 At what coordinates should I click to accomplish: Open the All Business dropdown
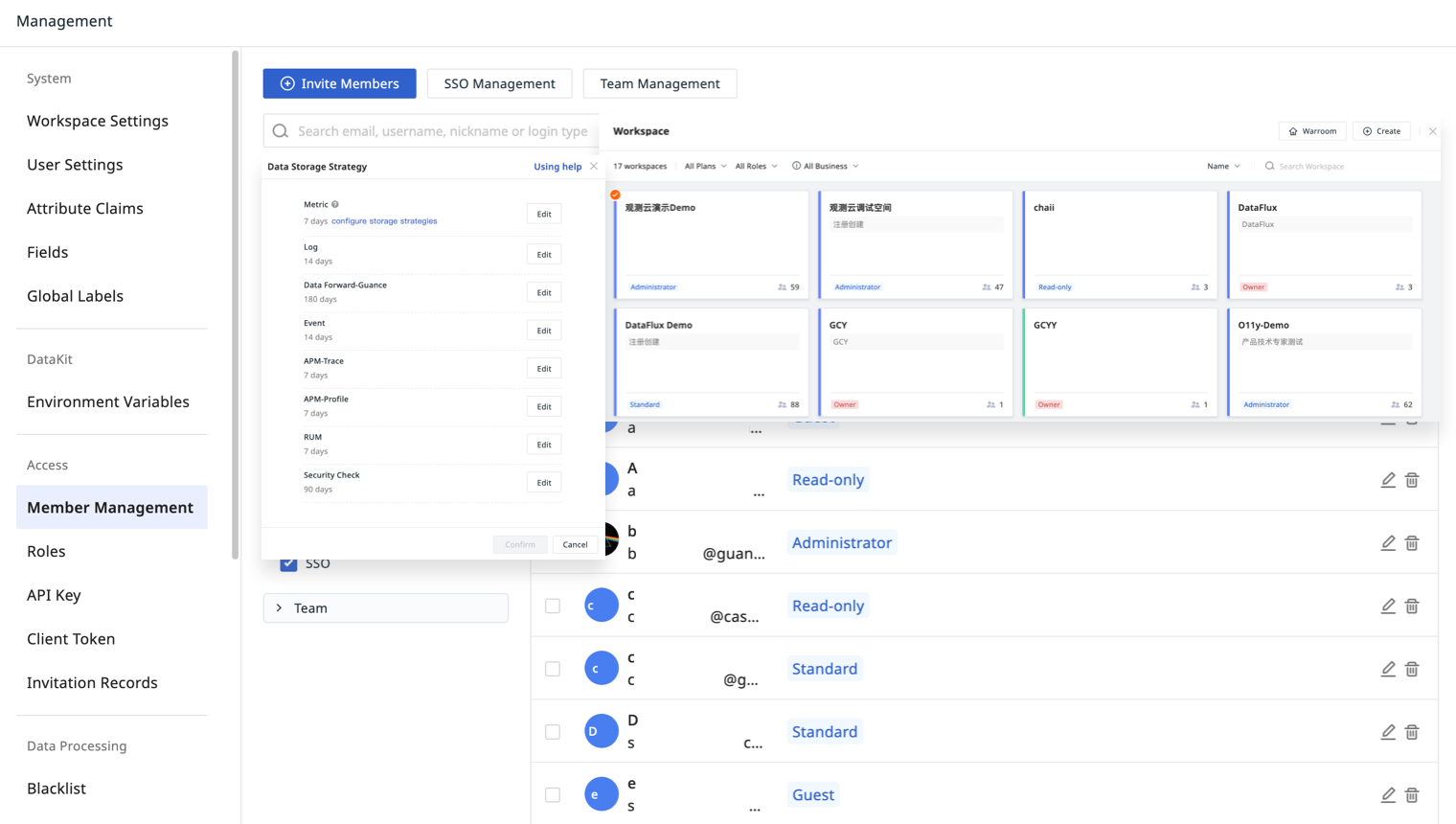(x=826, y=167)
